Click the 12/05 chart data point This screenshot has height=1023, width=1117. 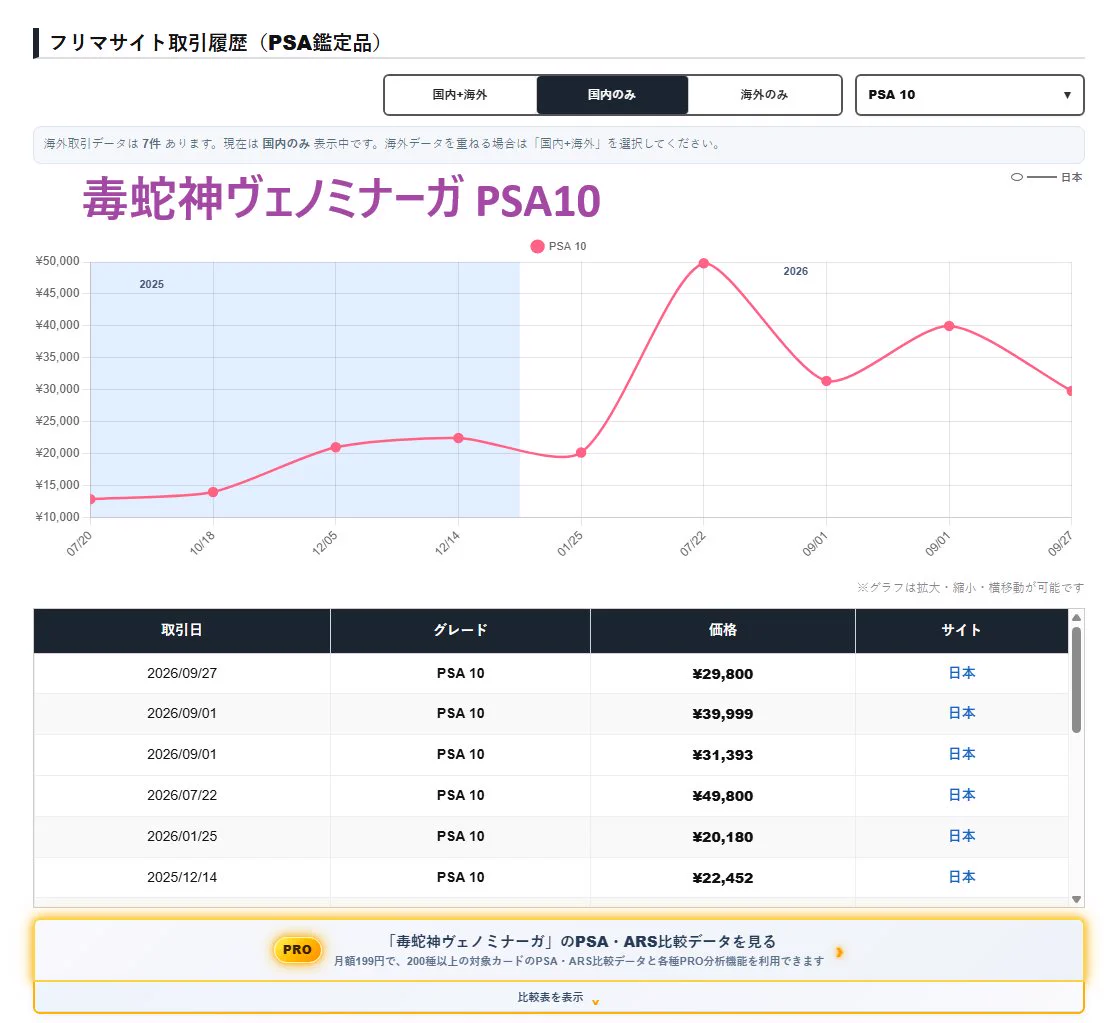click(336, 447)
